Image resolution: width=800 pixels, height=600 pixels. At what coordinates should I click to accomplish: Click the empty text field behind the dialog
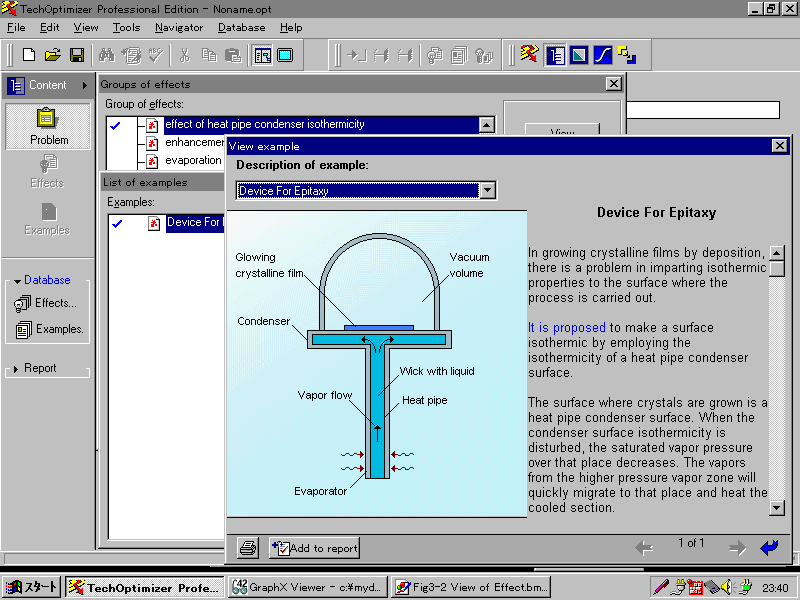point(703,110)
